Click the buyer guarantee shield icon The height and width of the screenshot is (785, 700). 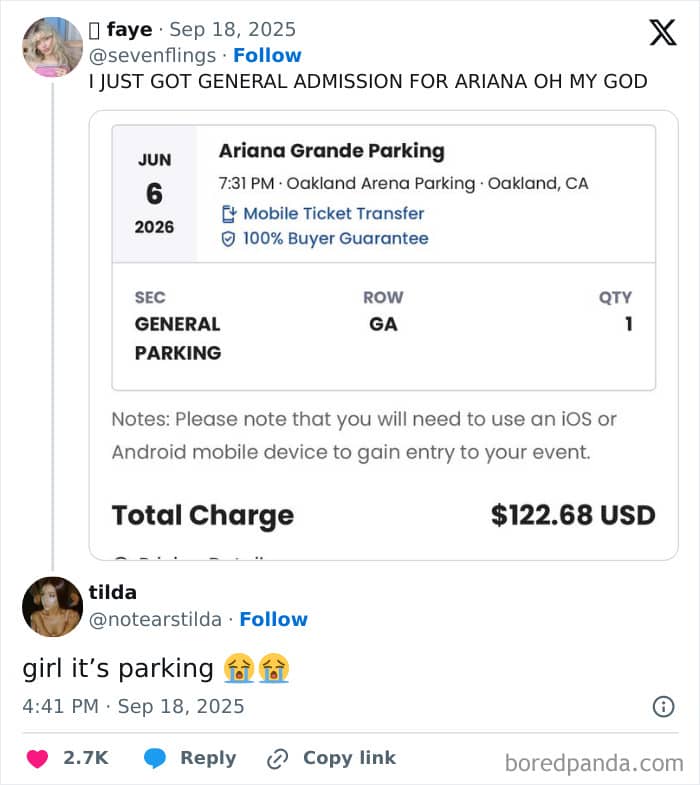228,239
